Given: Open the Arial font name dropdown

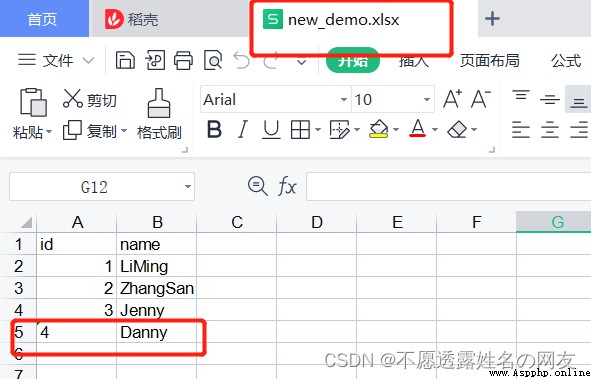Looking at the screenshot, I should 343,99.
